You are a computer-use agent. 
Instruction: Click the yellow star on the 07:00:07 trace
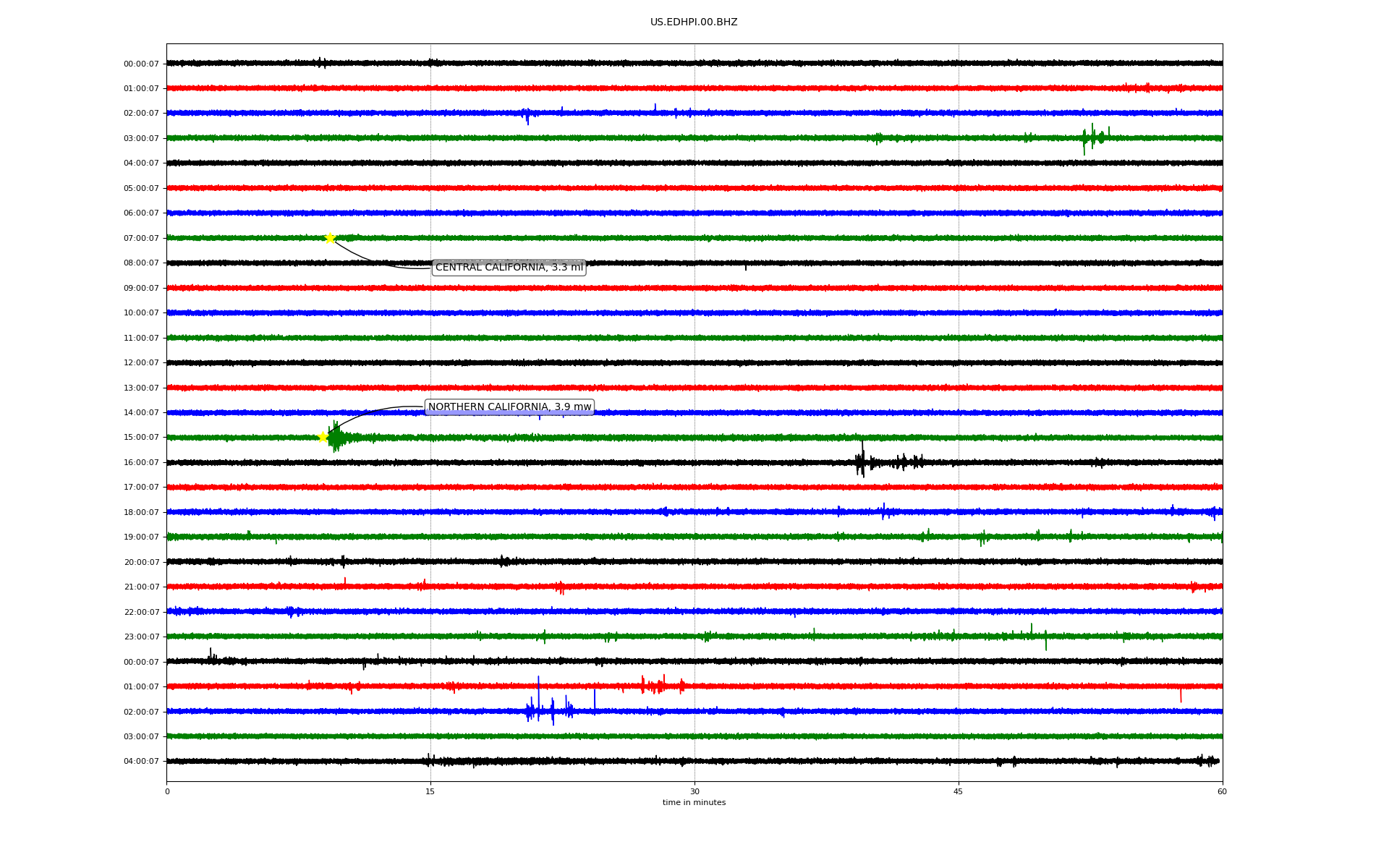click(x=330, y=238)
